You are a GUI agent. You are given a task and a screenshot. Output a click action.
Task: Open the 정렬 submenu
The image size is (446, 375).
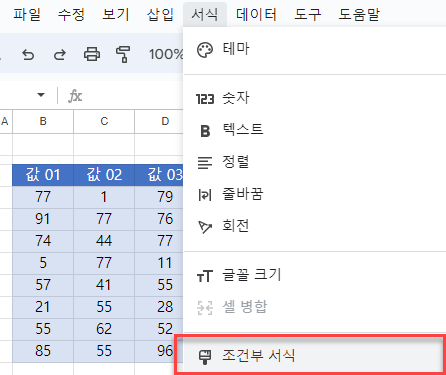click(315, 163)
